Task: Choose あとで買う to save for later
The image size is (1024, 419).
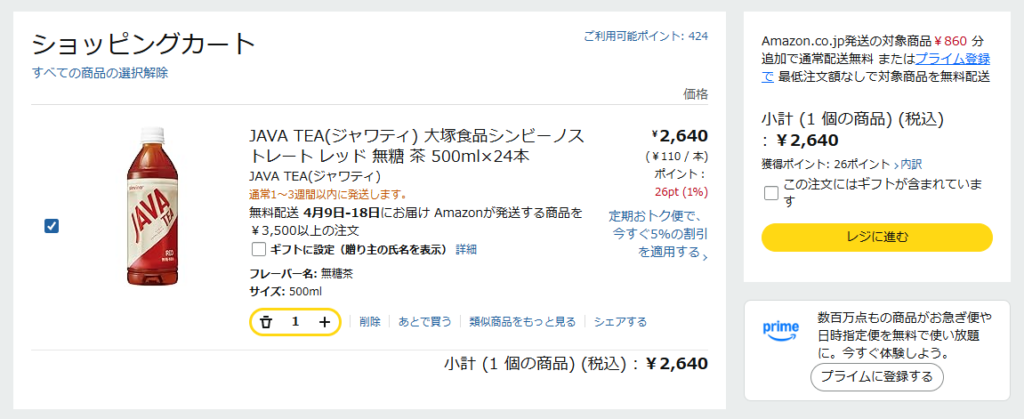Action: (x=425, y=322)
